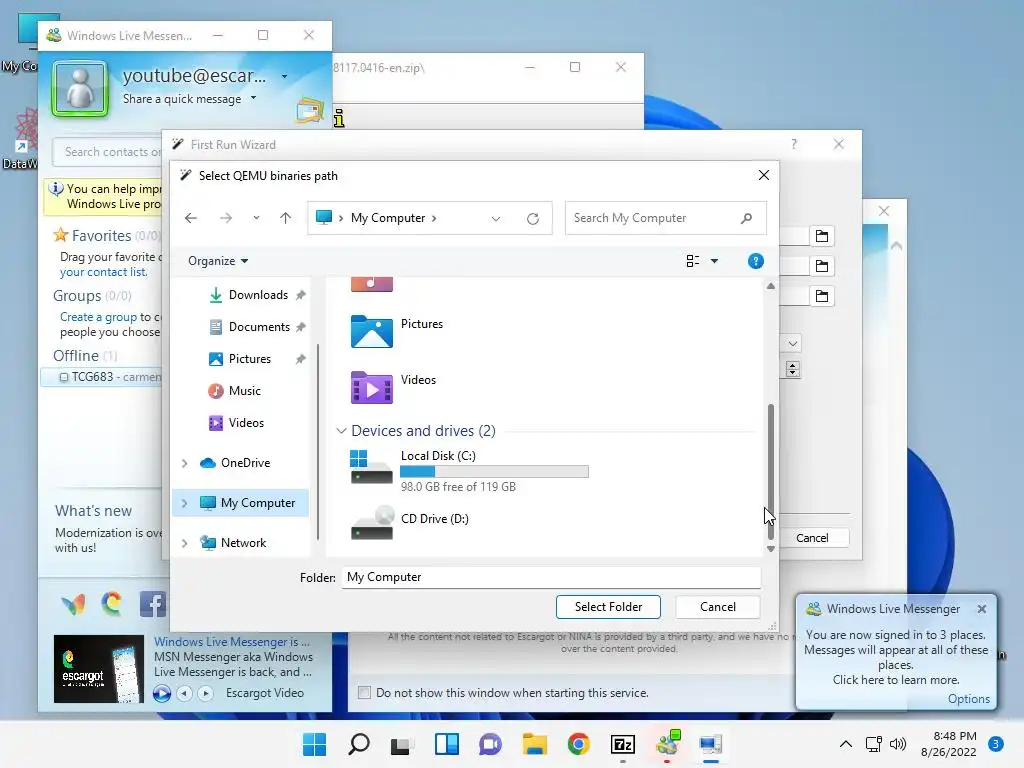
Task: Click the escargot video thumbnail
Action: click(99, 669)
